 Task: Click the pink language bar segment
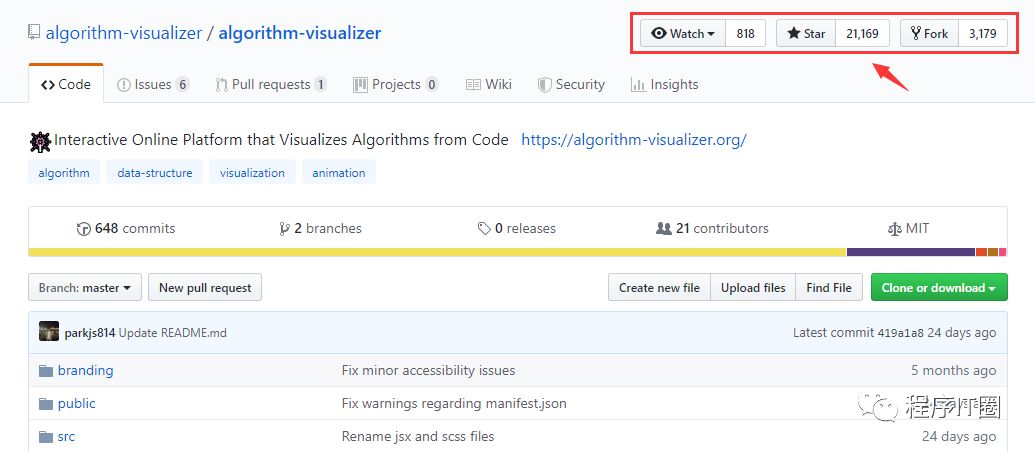(x=1003, y=252)
